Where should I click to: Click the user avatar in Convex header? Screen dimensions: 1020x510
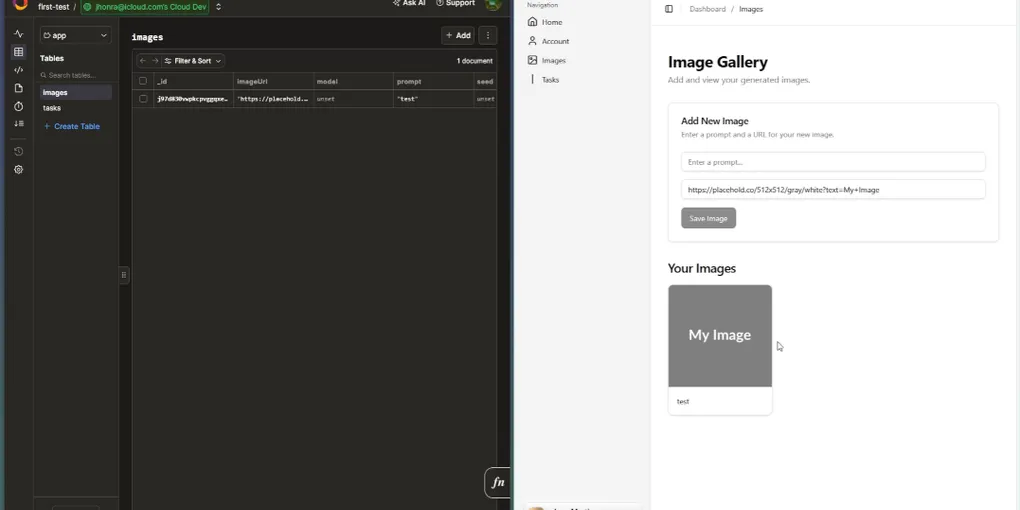tap(492, 4)
